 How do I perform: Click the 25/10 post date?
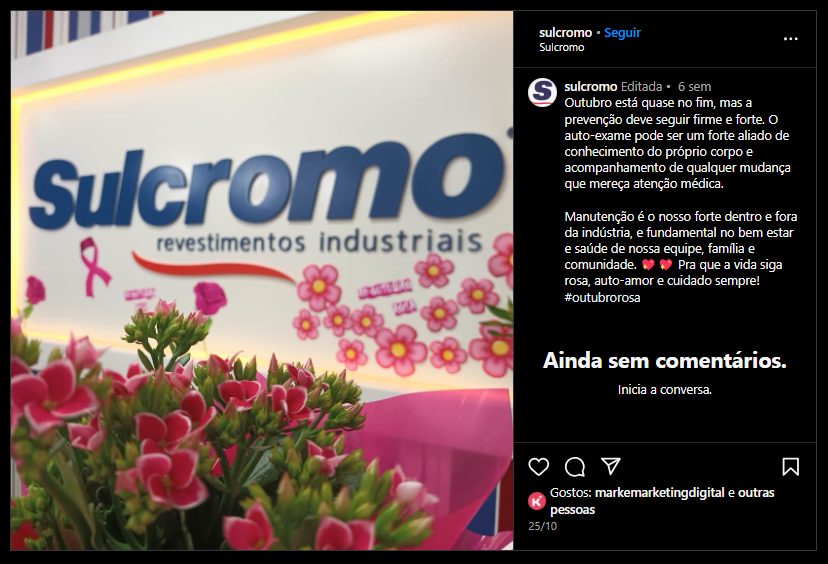tap(542, 526)
